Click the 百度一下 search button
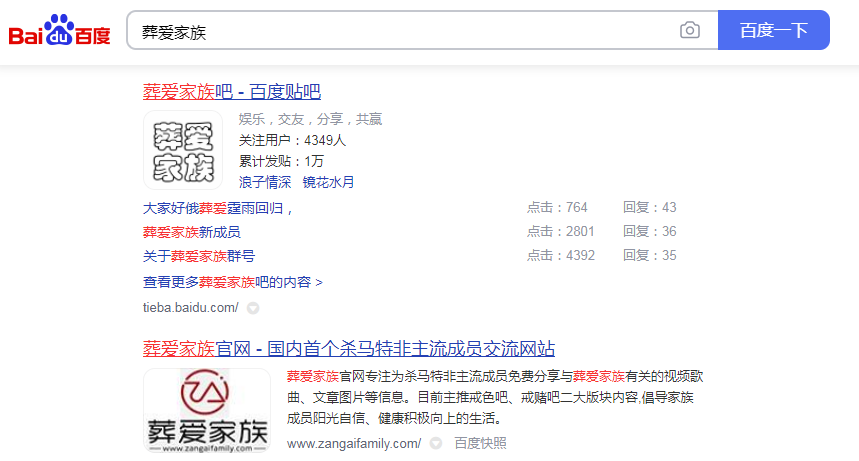859x461 pixels. click(x=774, y=30)
